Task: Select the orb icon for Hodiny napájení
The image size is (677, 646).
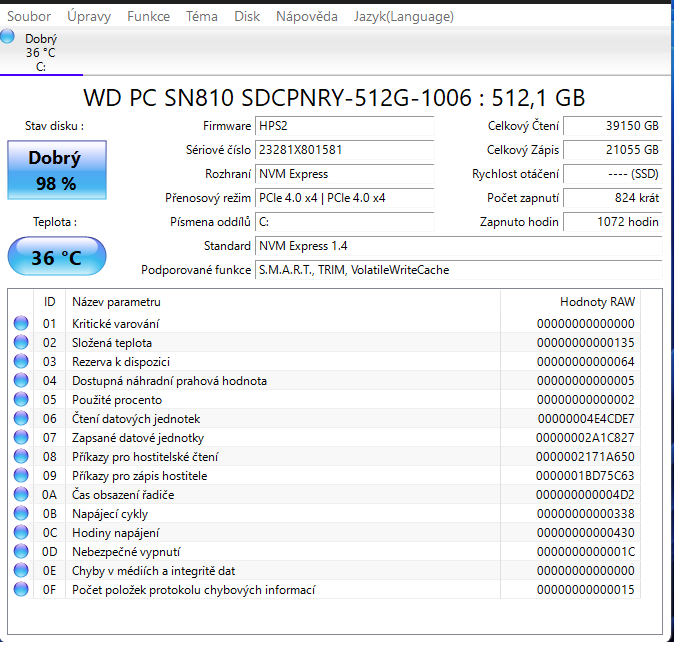Action: pos(21,533)
